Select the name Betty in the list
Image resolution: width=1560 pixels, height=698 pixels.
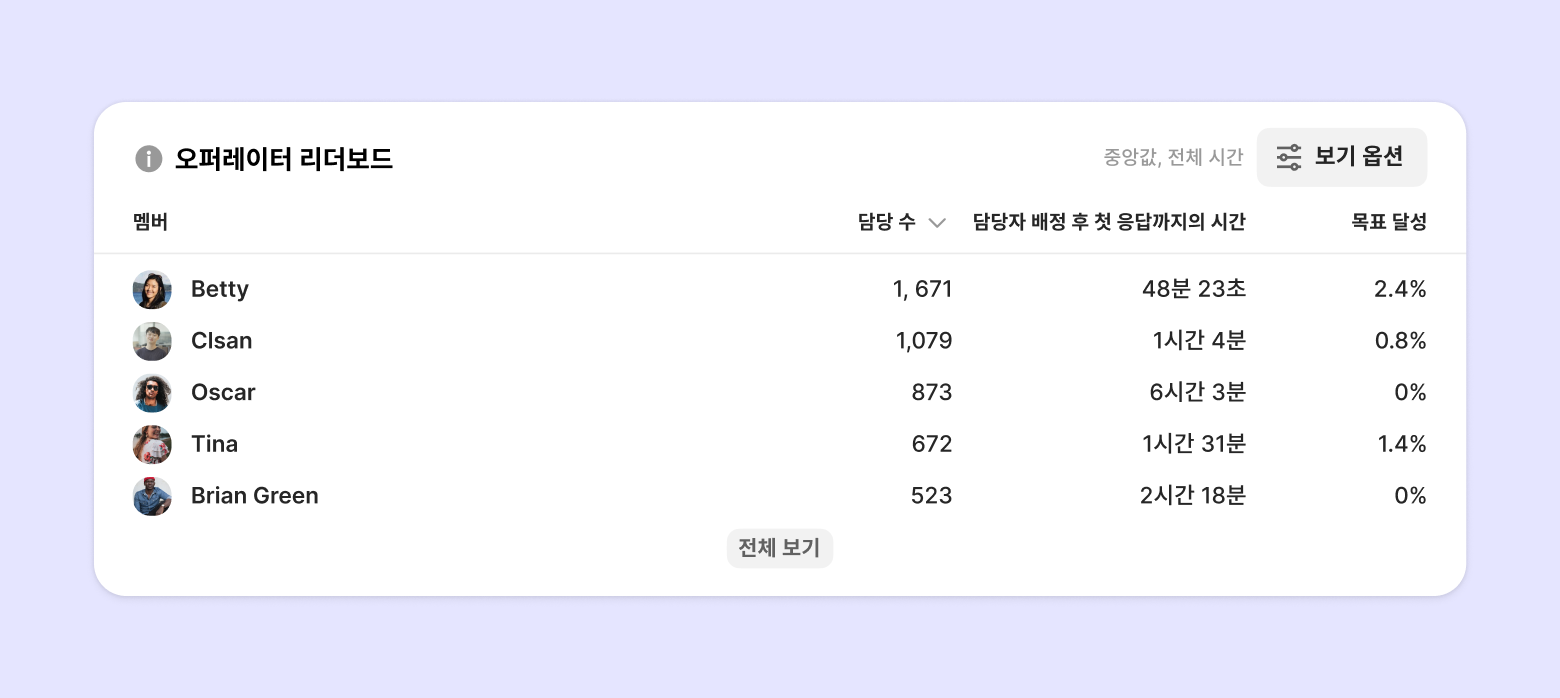(x=220, y=290)
